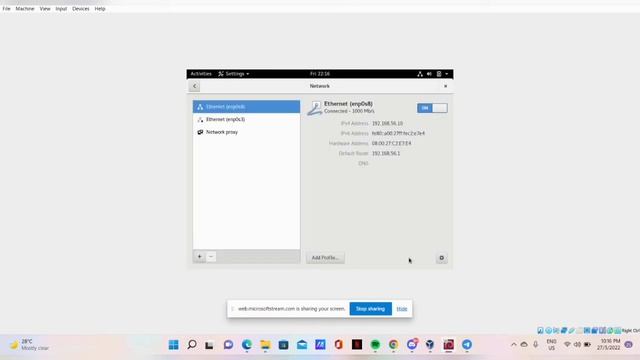Image resolution: width=640 pixels, height=360 pixels.
Task: Open Spotify from taskbar
Action: (375, 345)
